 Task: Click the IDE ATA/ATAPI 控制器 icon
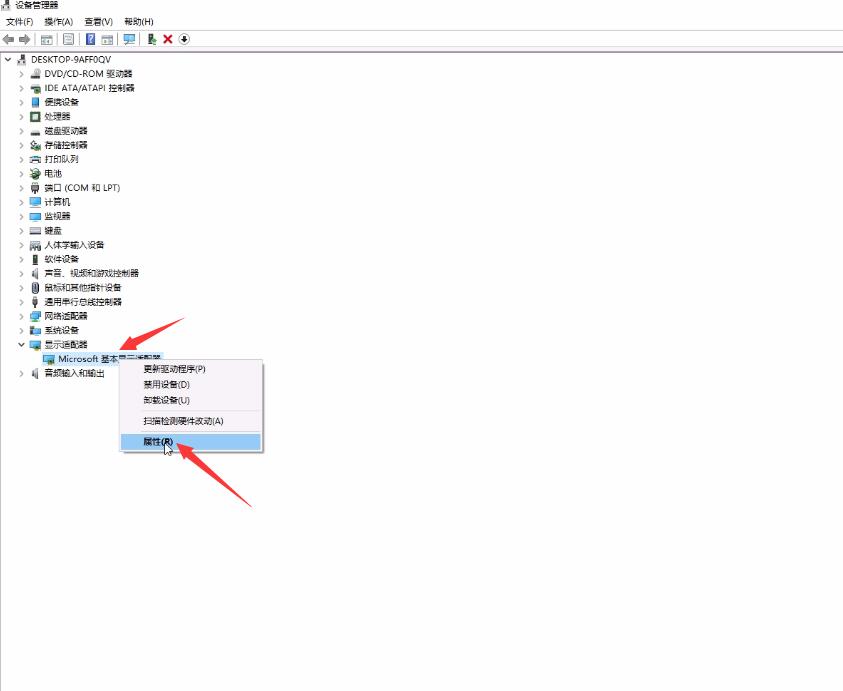(x=35, y=88)
